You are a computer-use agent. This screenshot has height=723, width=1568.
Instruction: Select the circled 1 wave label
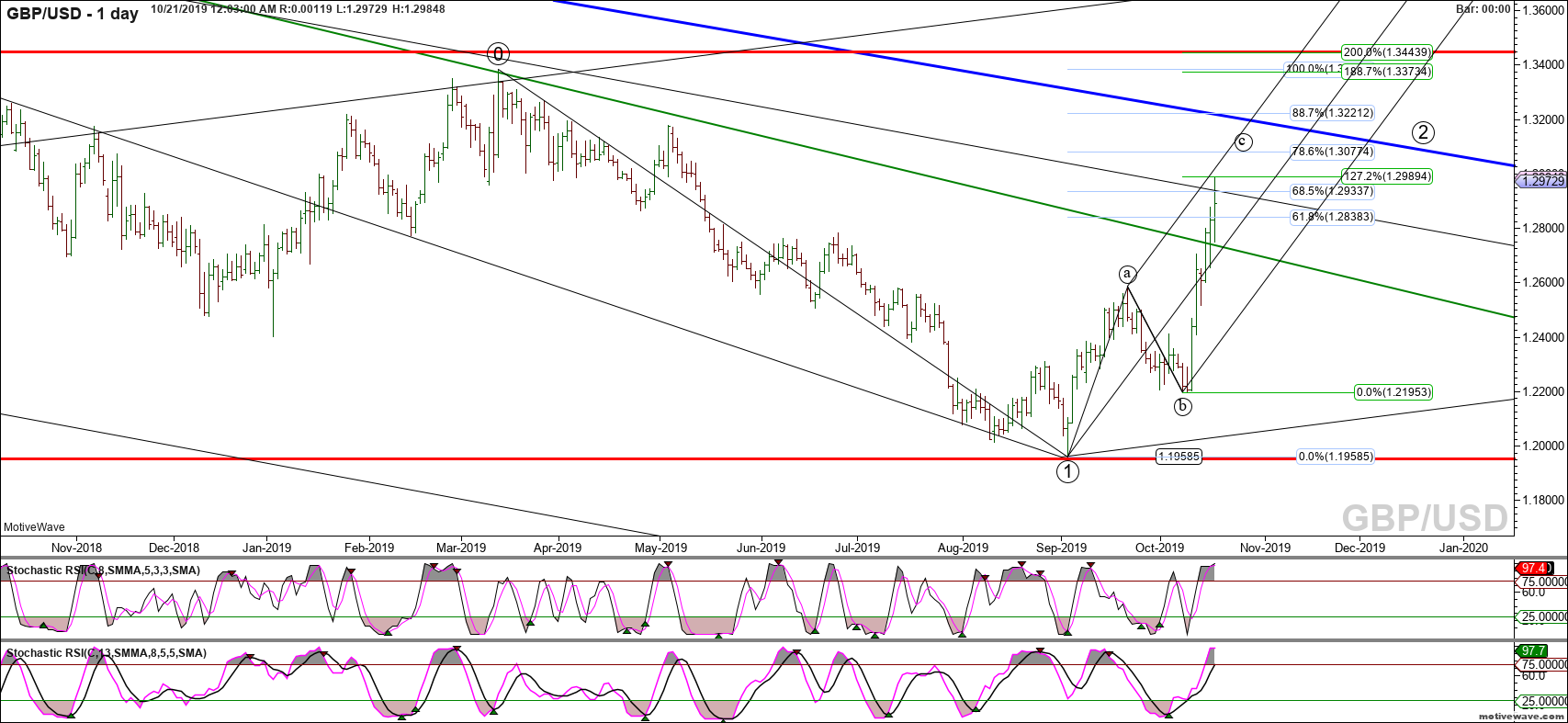click(1067, 472)
